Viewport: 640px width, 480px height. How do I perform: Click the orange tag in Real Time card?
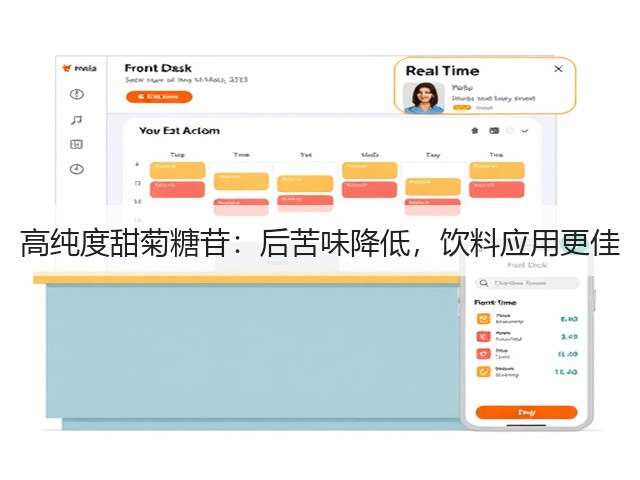pos(462,108)
